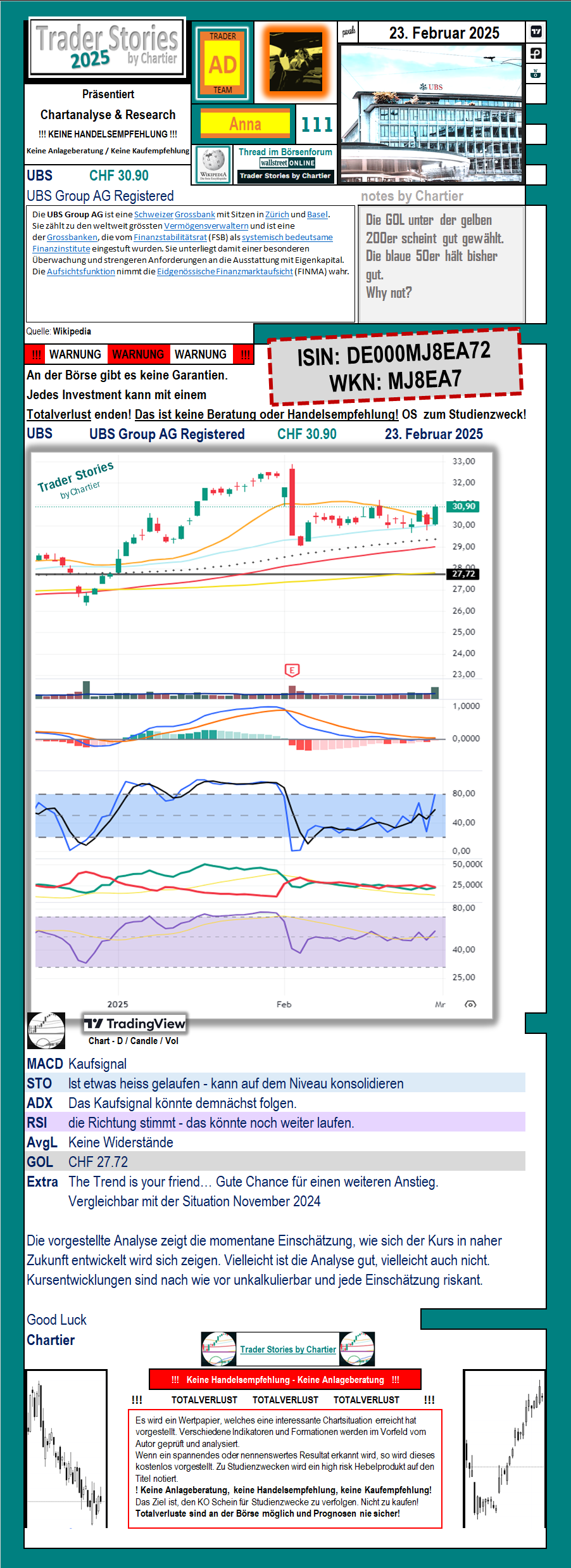Open the Basel link
571x1568 pixels.
[x=317, y=215]
